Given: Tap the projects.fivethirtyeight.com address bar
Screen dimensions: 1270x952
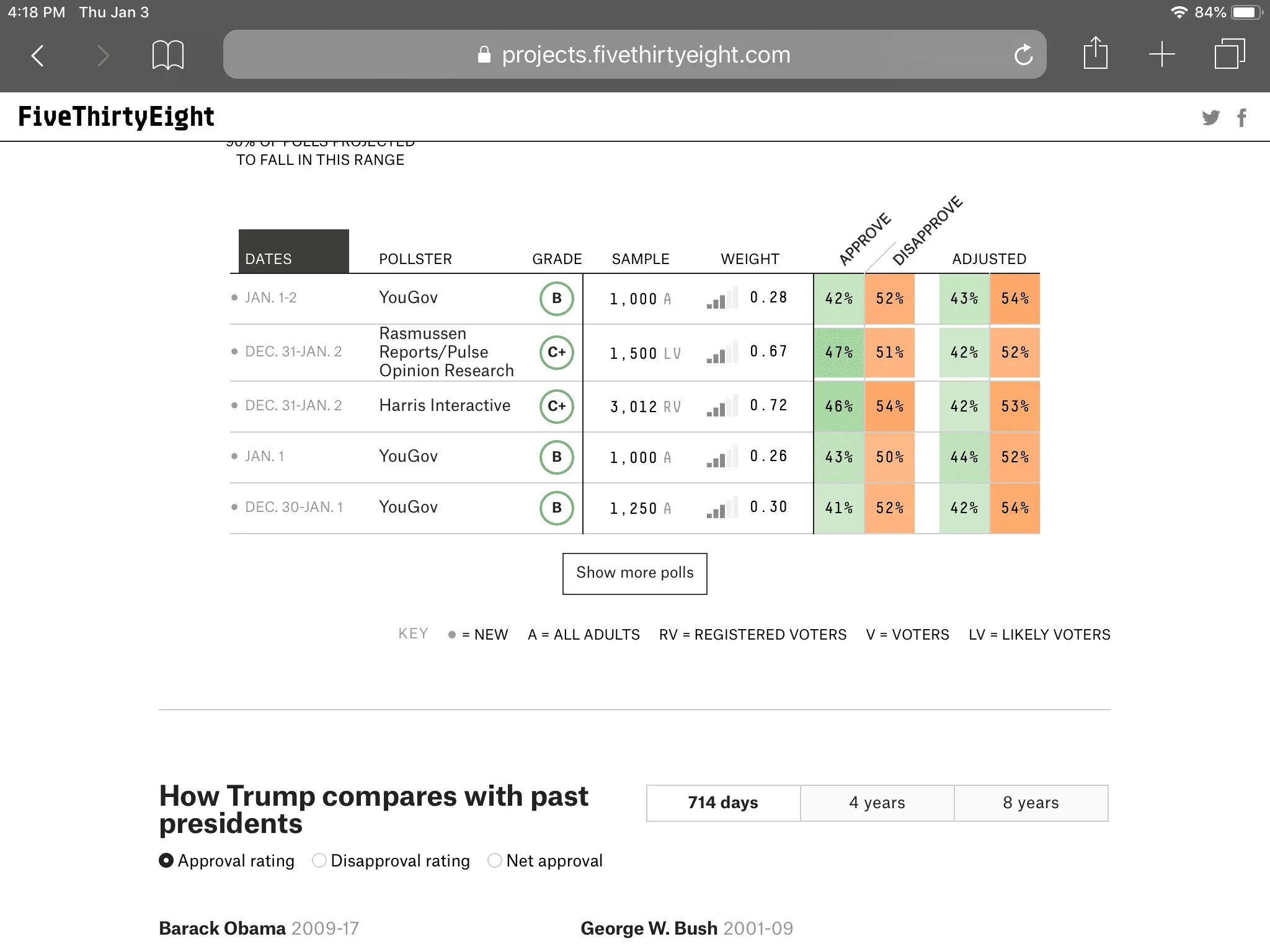Looking at the screenshot, I should (x=634, y=55).
